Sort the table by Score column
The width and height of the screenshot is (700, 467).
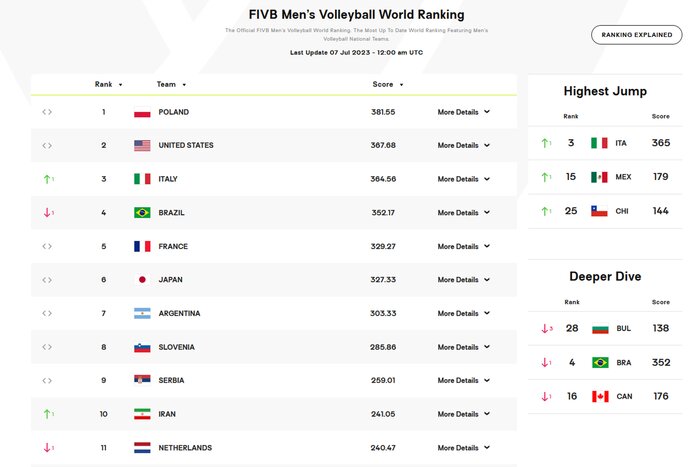(387, 85)
